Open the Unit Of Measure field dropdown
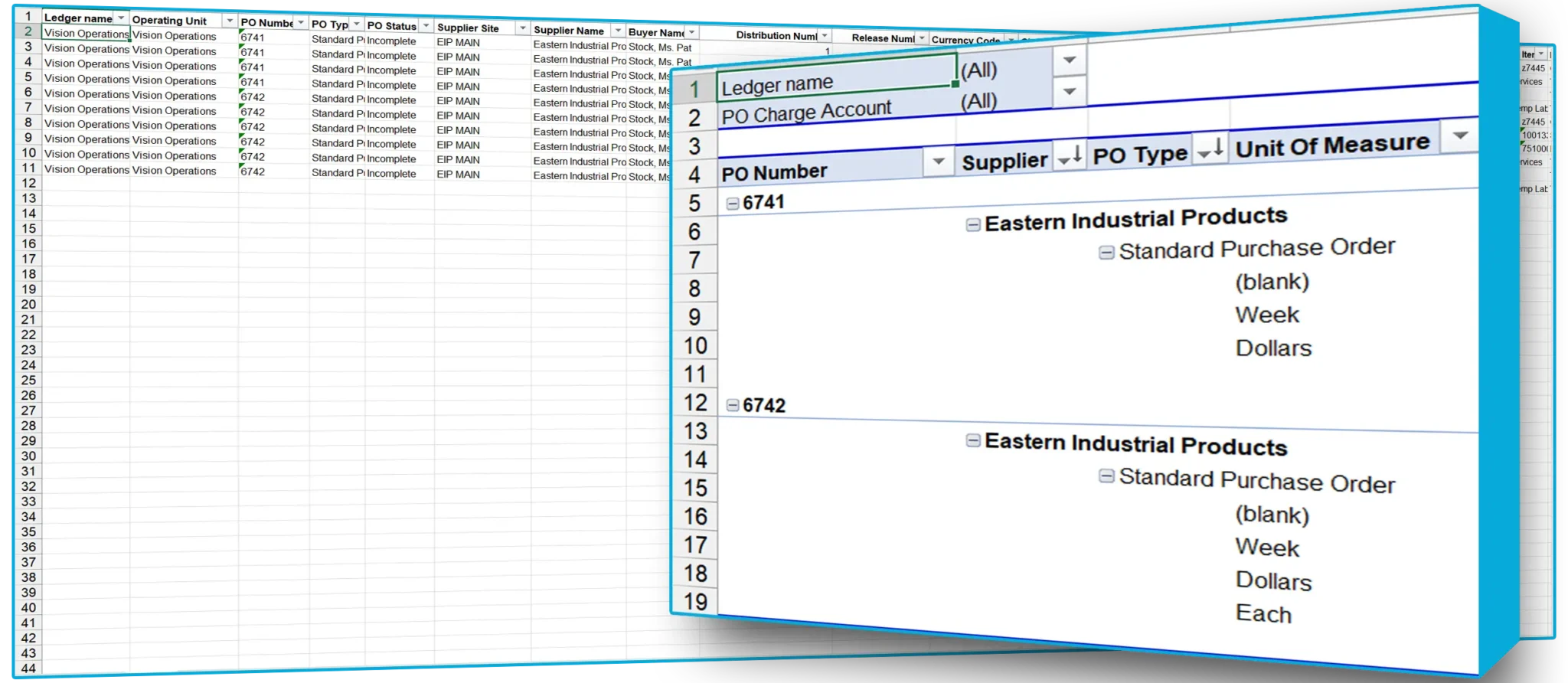The width and height of the screenshot is (1568, 683). point(1459,136)
